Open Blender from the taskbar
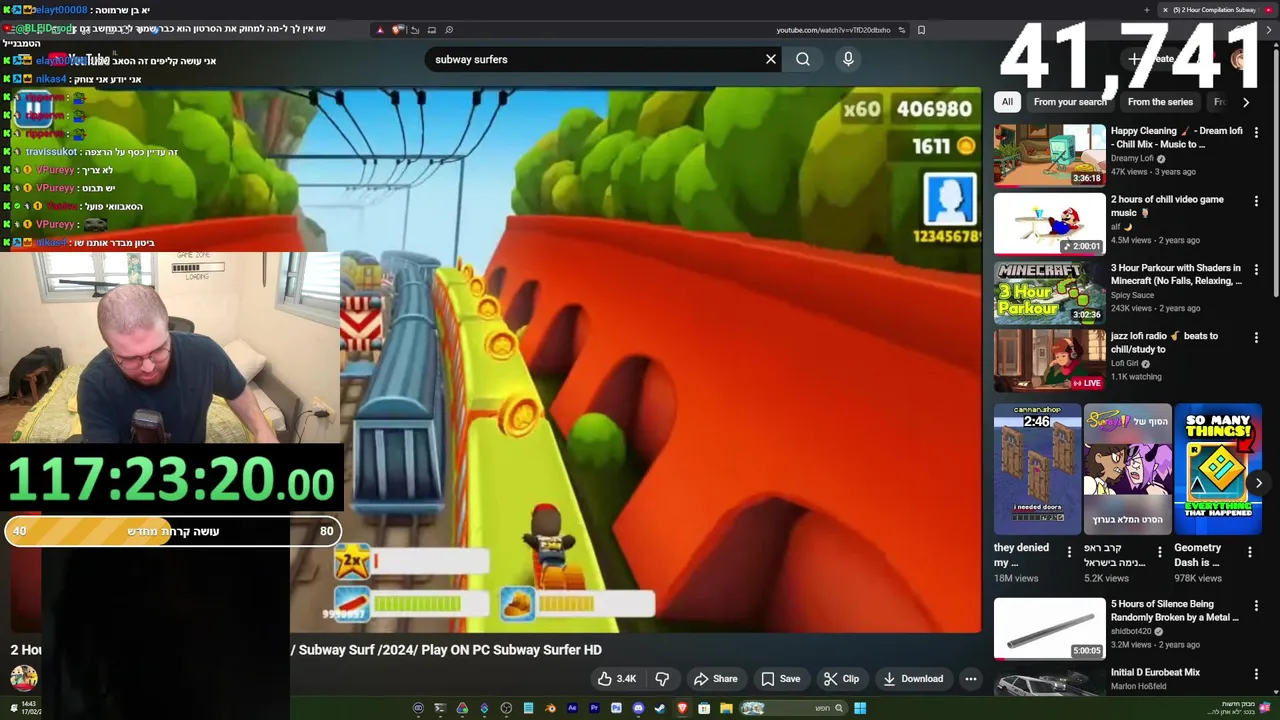 click(550, 708)
